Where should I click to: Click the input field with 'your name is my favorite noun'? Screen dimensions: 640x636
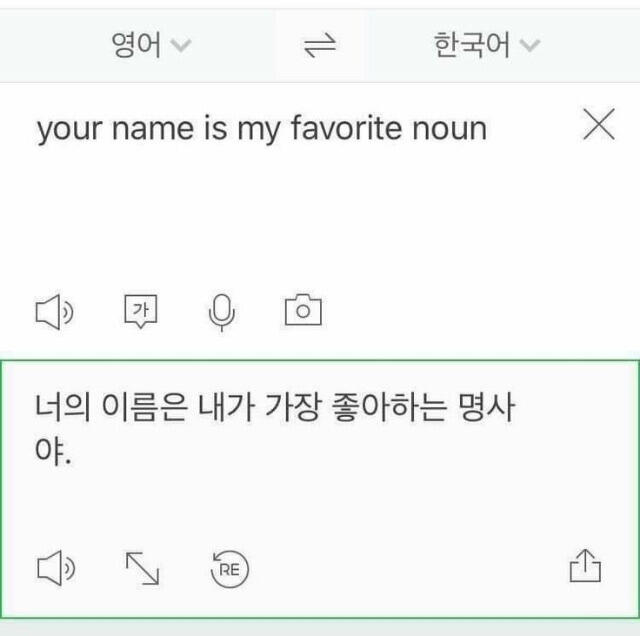pos(262,129)
